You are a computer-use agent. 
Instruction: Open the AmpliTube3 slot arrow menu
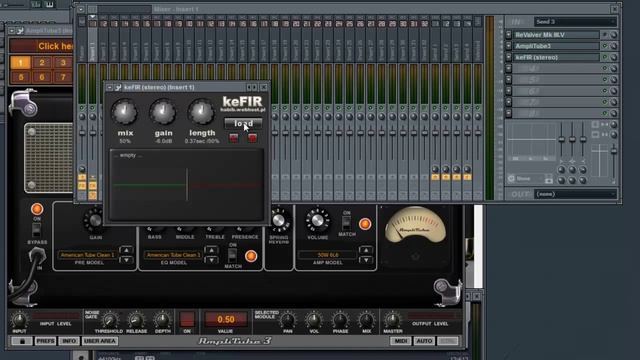click(x=509, y=46)
